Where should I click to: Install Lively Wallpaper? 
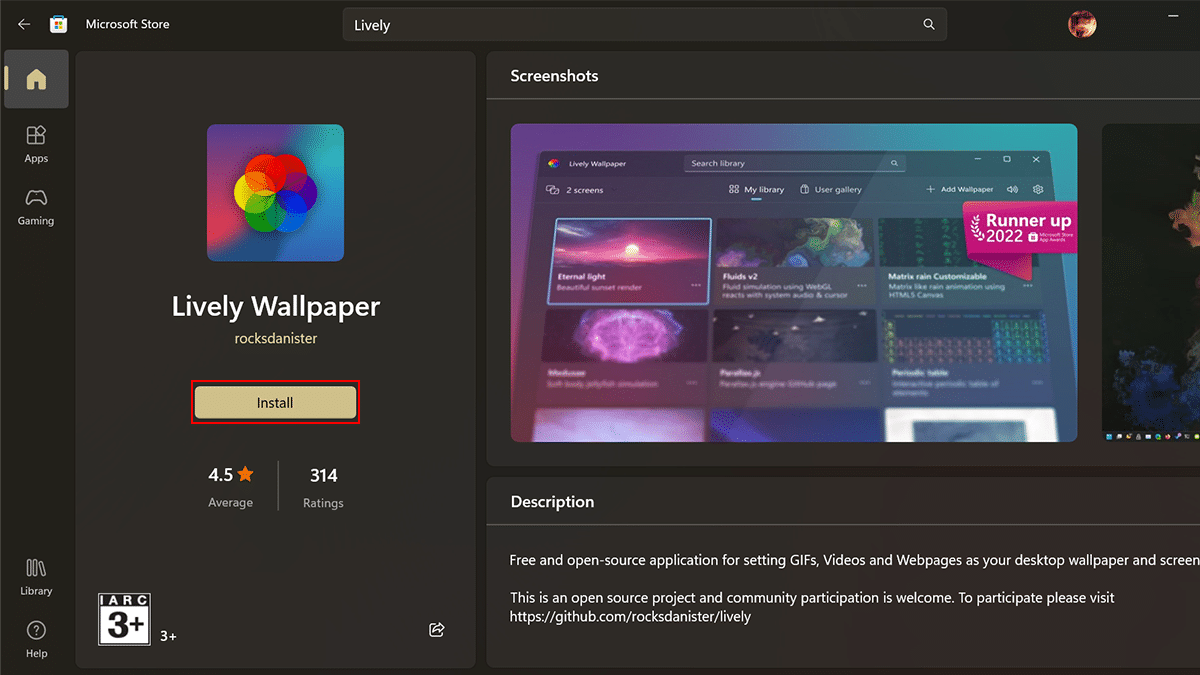tap(275, 403)
